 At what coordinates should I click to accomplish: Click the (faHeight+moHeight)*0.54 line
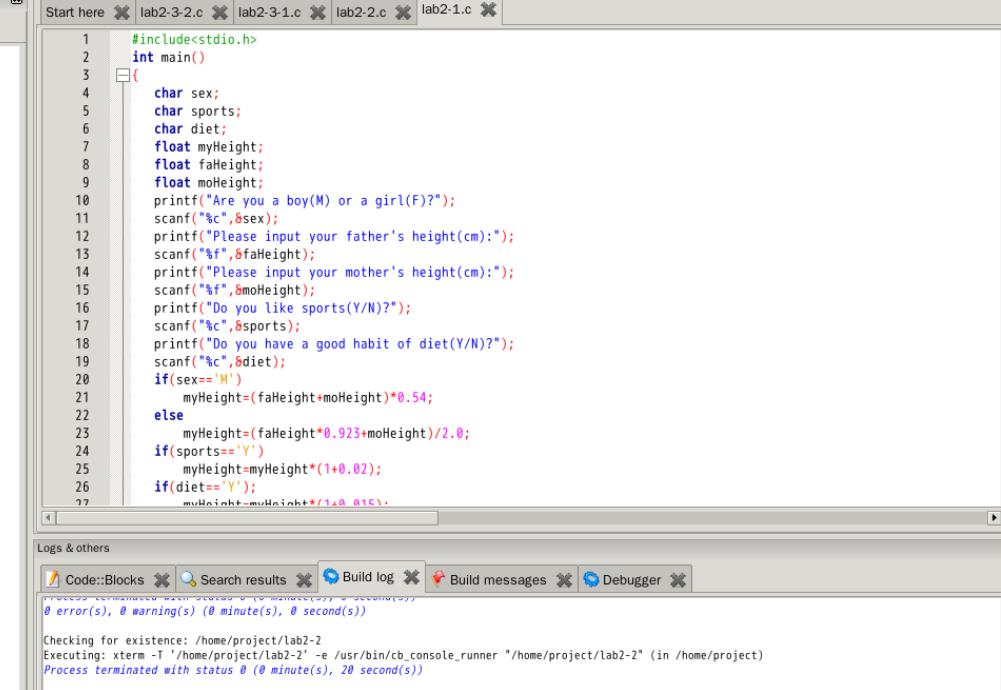coord(308,397)
